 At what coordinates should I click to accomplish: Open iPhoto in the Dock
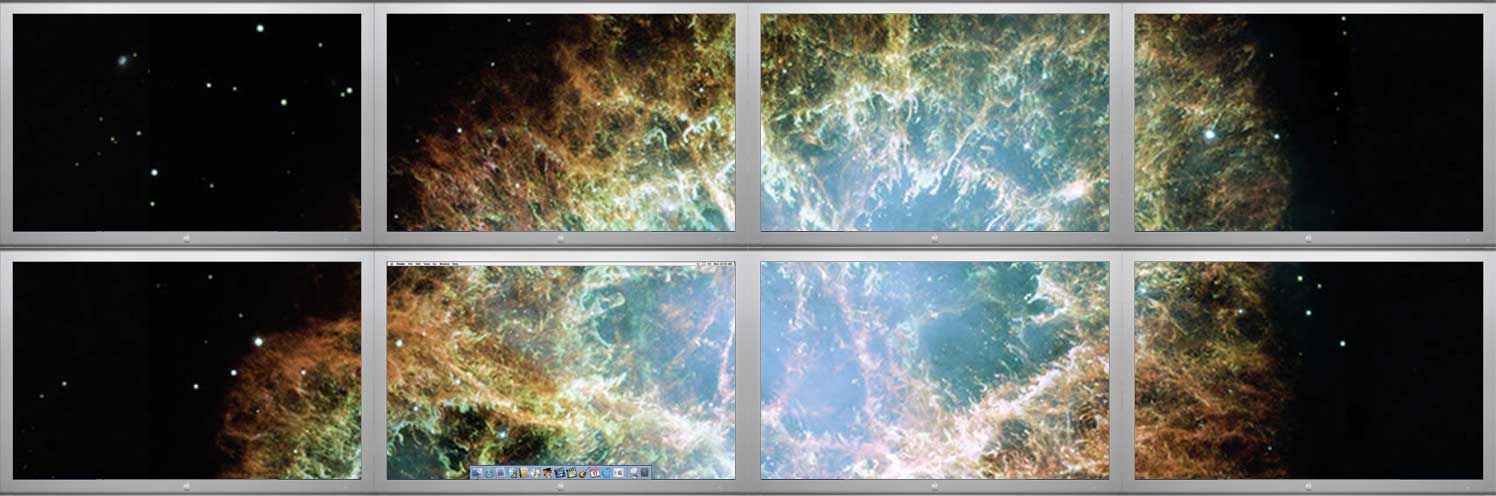pyautogui.click(x=547, y=472)
